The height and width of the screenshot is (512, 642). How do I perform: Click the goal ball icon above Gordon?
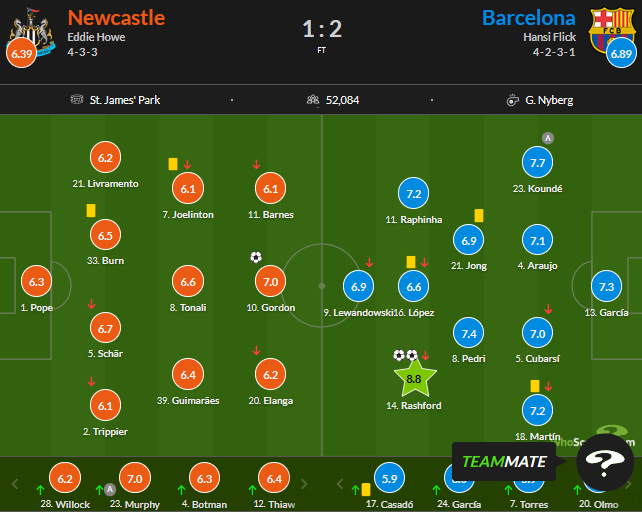click(x=256, y=257)
